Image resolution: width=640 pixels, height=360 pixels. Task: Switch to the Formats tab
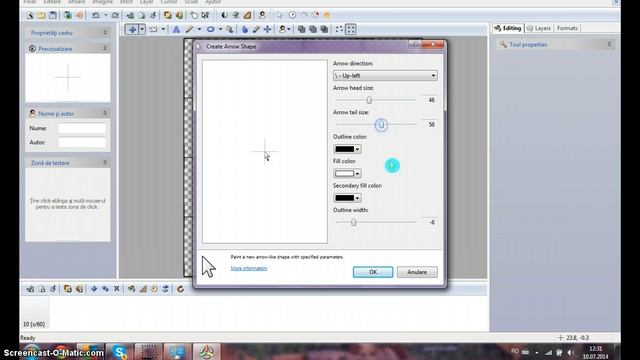point(567,28)
